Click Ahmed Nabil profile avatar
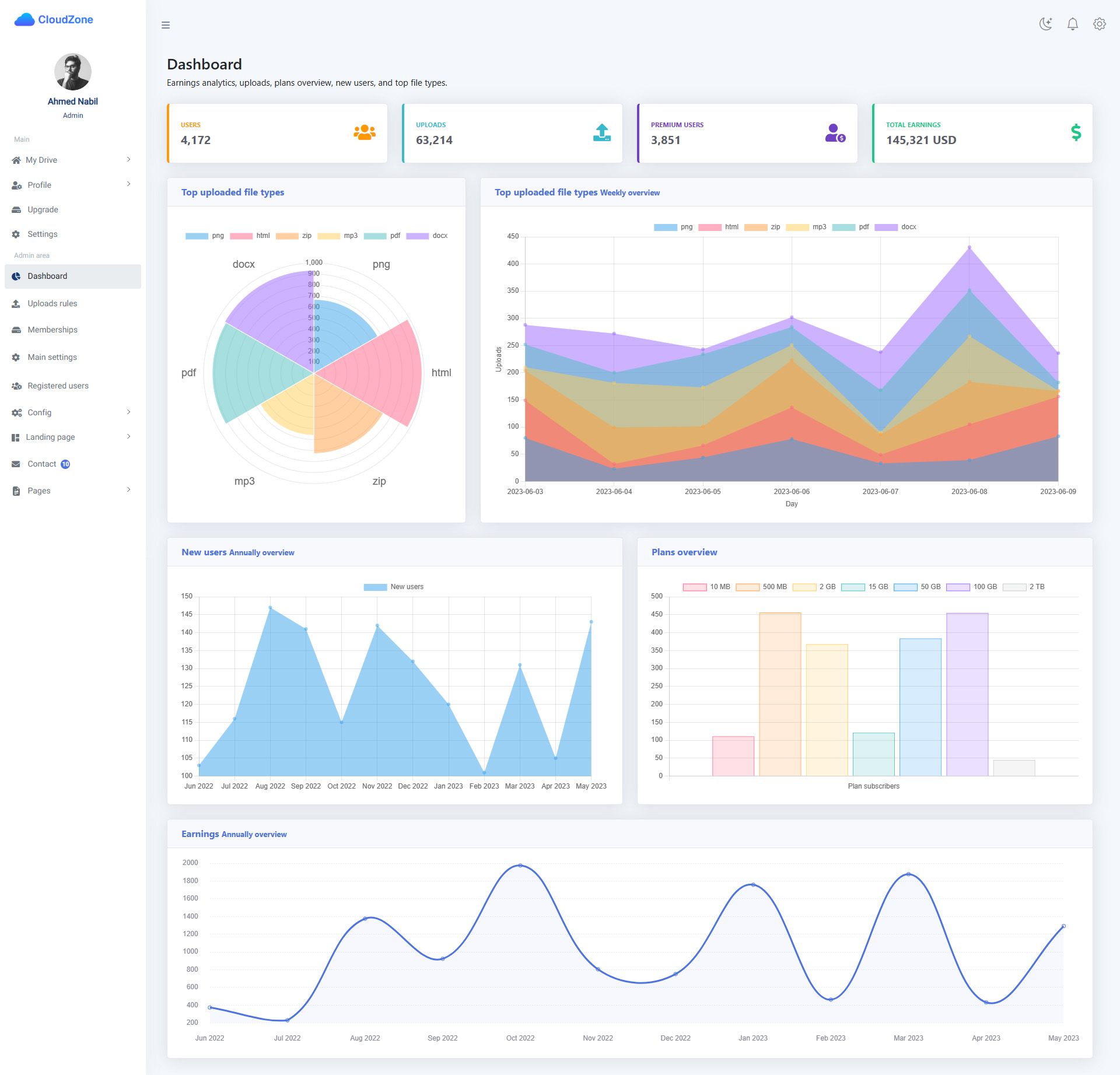The width and height of the screenshot is (1120, 1075). (x=73, y=72)
